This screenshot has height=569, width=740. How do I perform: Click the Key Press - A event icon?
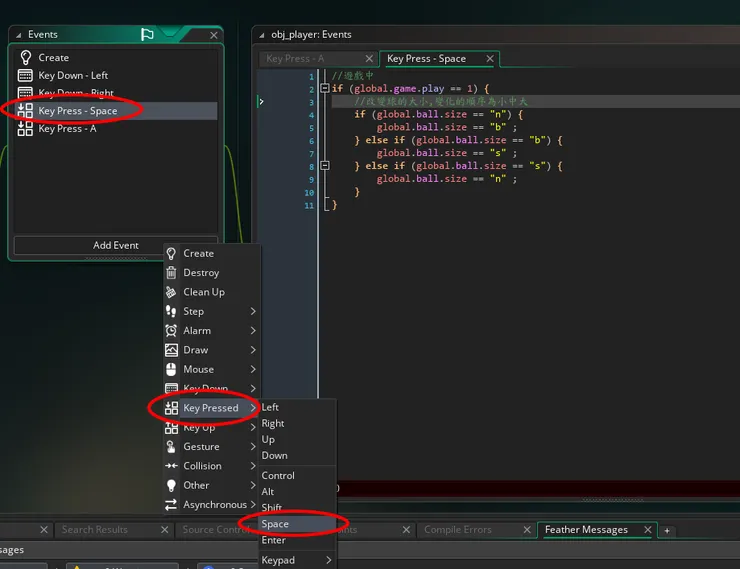coord(25,128)
